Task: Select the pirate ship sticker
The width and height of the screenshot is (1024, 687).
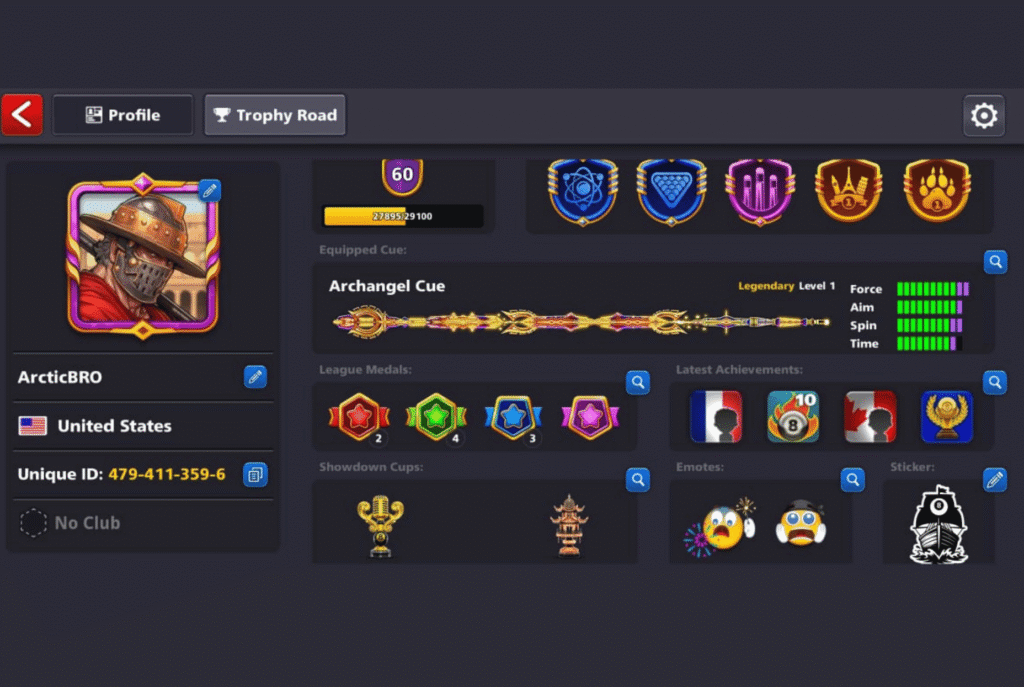Action: [938, 524]
